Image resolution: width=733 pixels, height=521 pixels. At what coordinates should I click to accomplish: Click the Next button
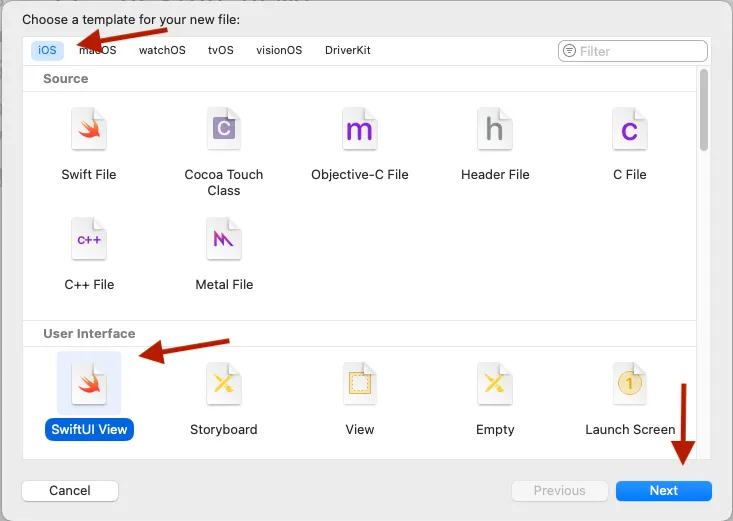(x=664, y=491)
